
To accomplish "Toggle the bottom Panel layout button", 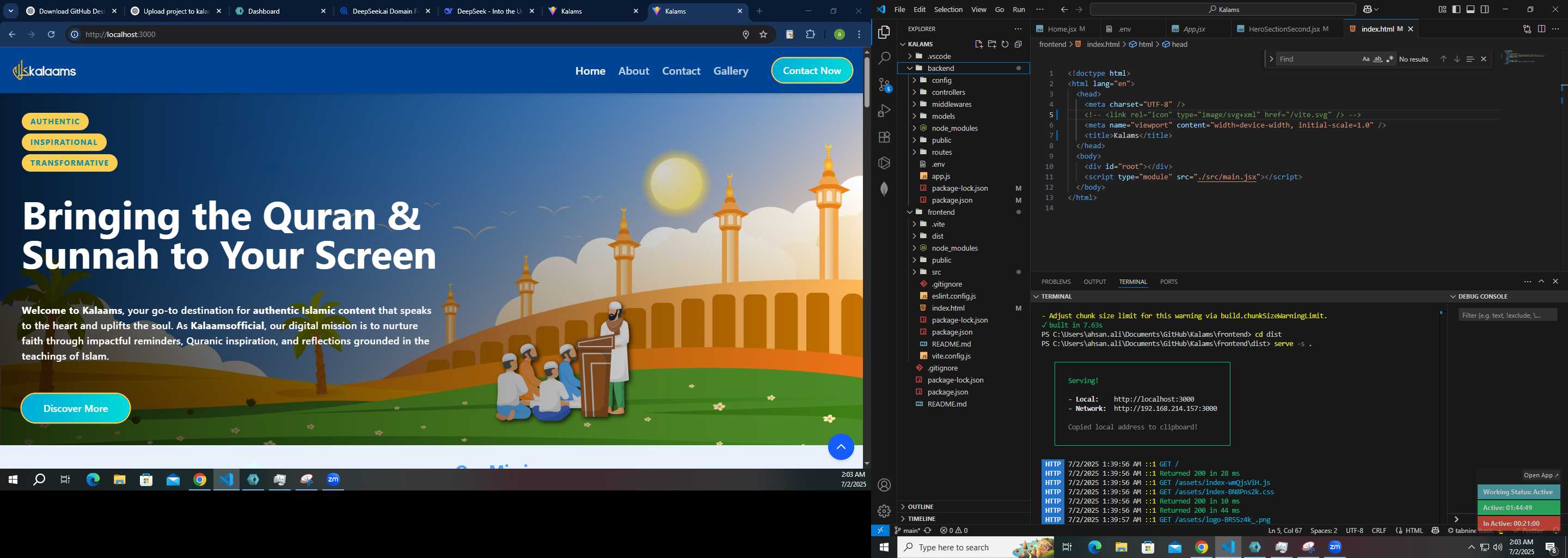I will pos(1471,10).
